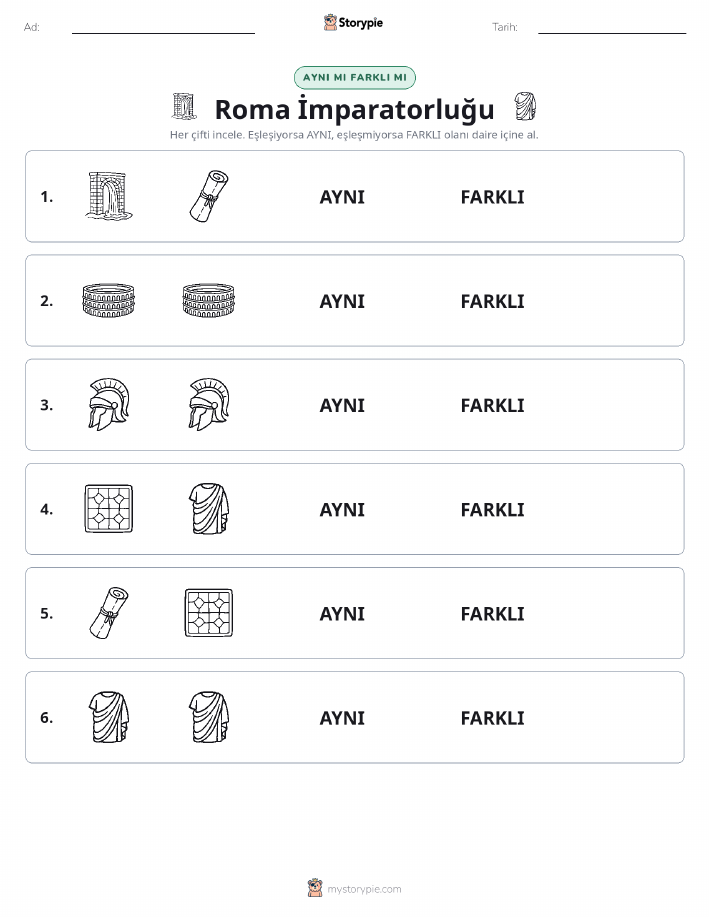This screenshot has width=709, height=917.
Task: Click the Tarih date input line
Action: [x=612, y=28]
